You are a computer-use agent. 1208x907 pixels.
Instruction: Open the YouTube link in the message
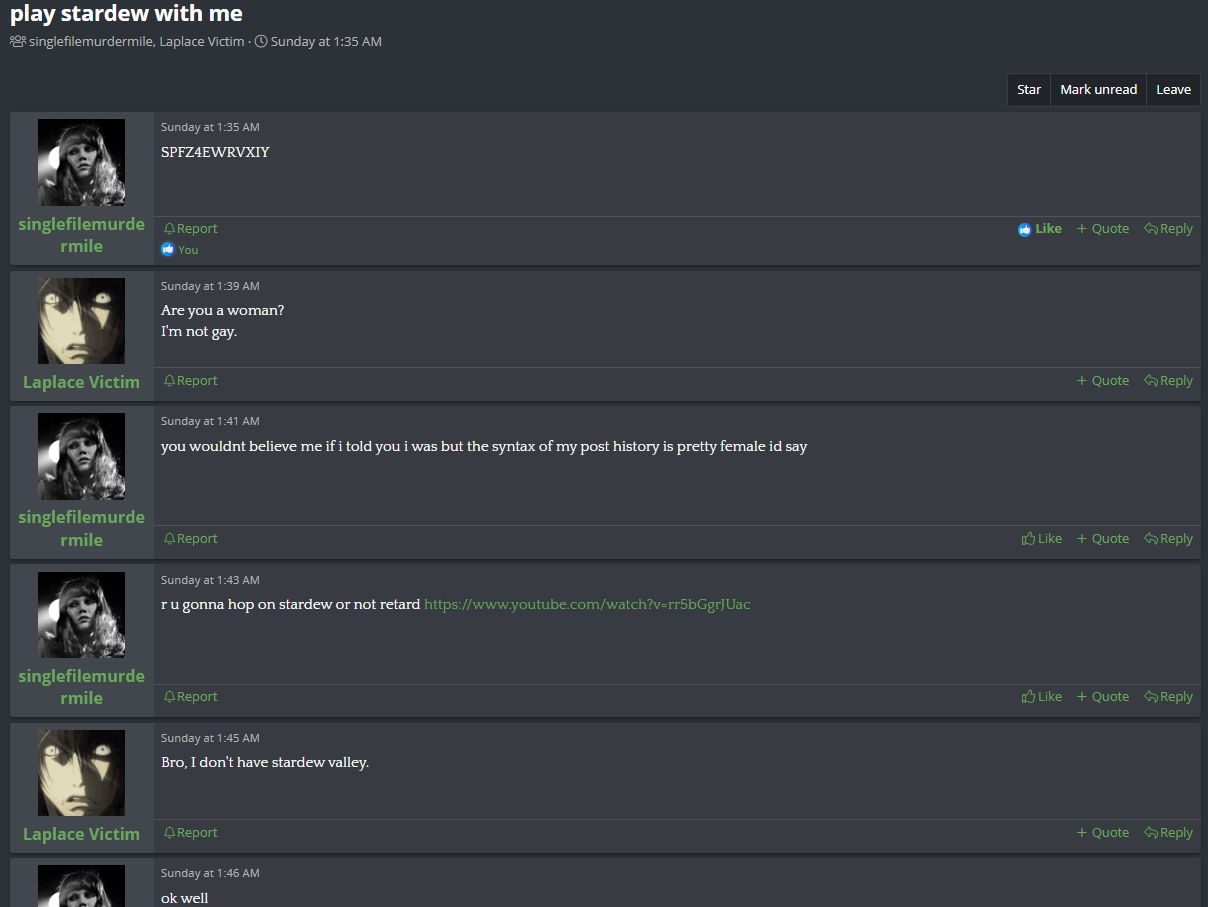pos(587,604)
